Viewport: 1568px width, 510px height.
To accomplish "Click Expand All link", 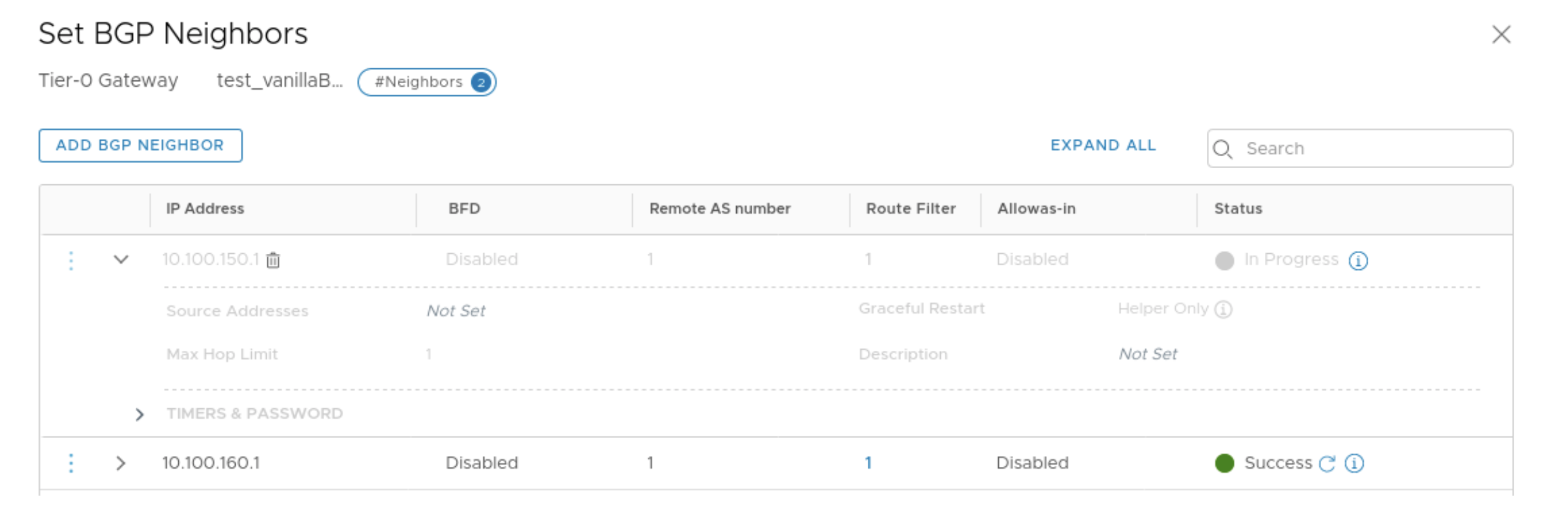I will pos(1103,145).
